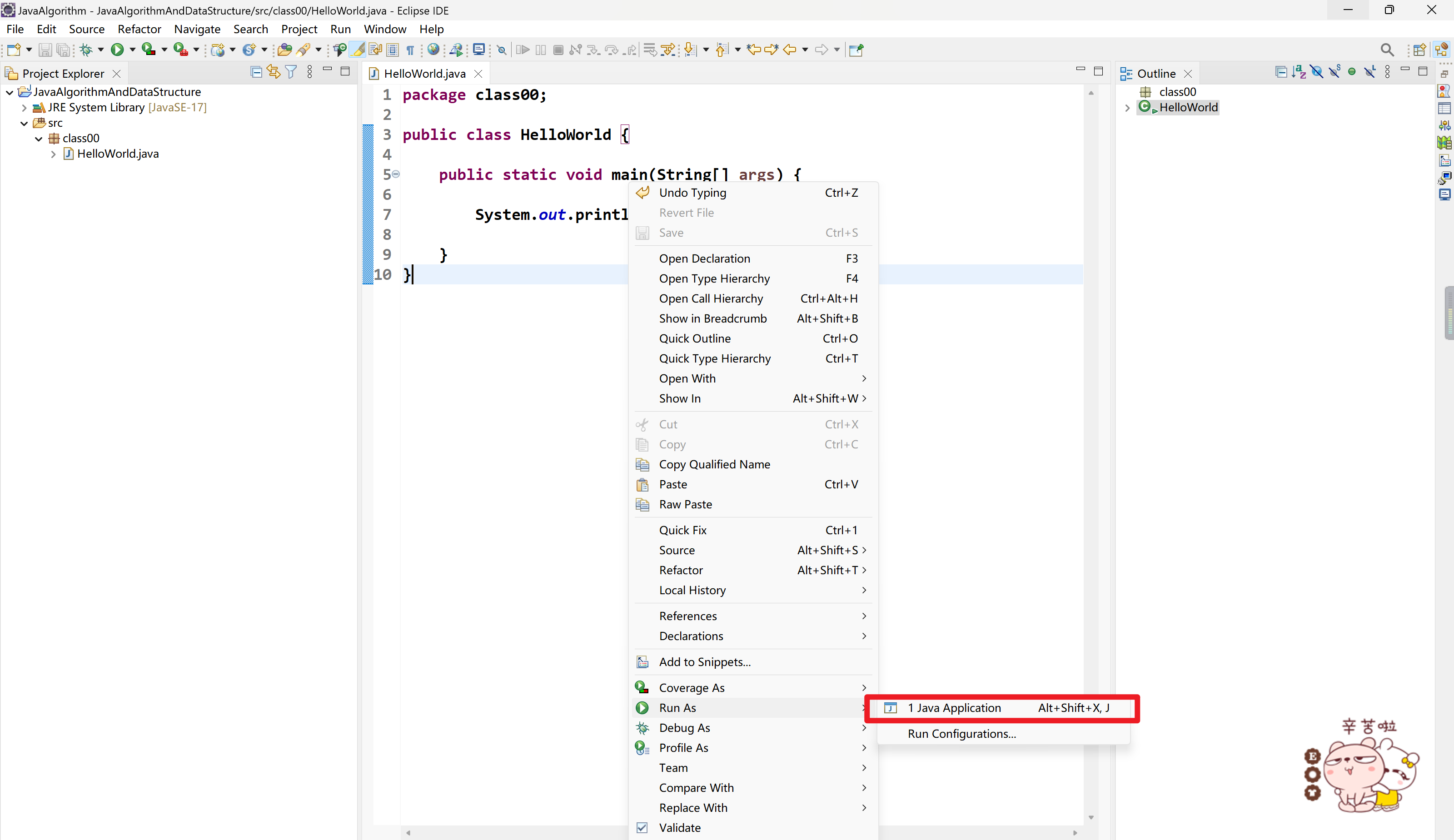Click the Restore icon in right trim

point(1444,74)
